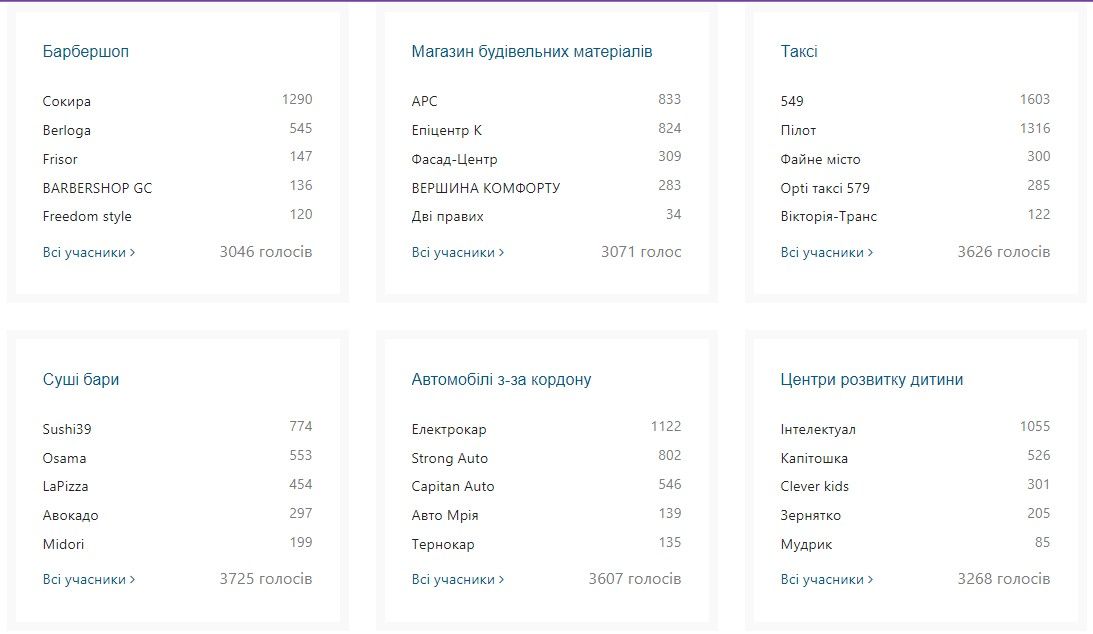Viewport: 1093px width, 634px height.
Task: View all participants in Центри розвитку дитини
Action: 827,580
